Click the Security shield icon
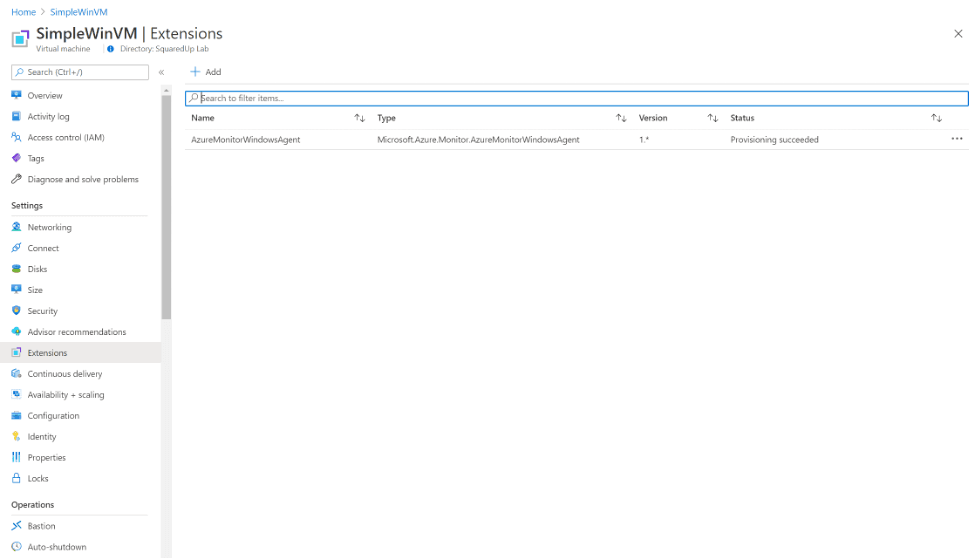 click(16, 311)
